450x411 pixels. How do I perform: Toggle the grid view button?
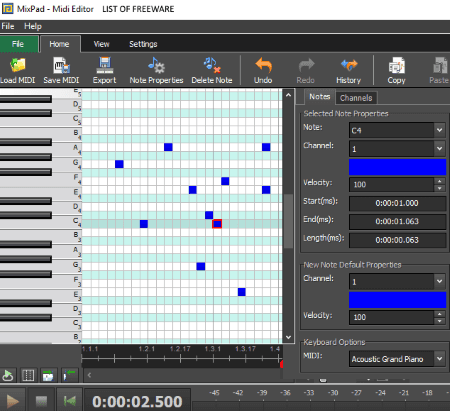click(28, 375)
